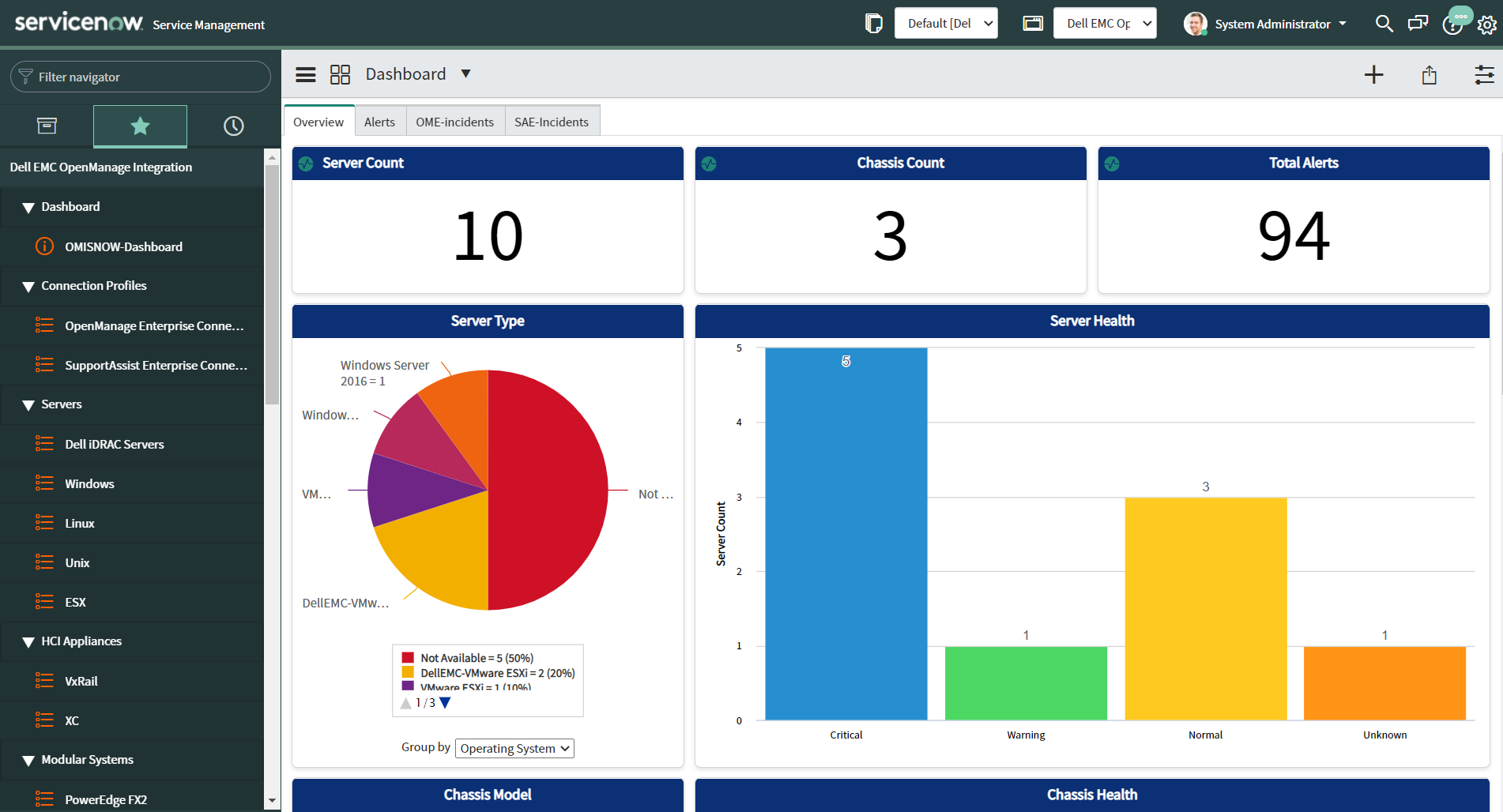
Task: Click the red Not Available legend swatch
Action: (408, 657)
